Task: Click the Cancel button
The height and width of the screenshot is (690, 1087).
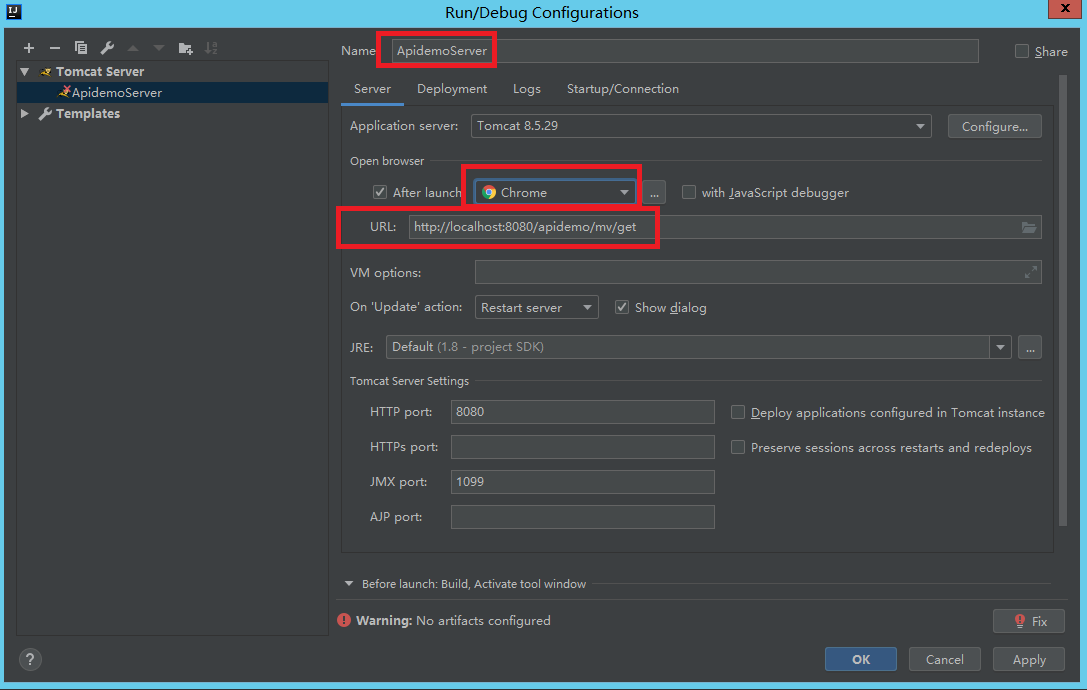Action: [x=945, y=659]
